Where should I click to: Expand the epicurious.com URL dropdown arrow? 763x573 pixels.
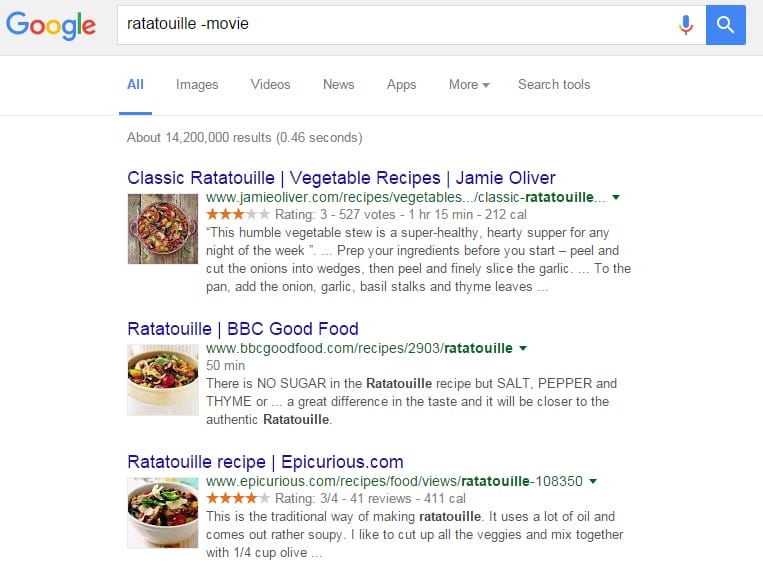tap(593, 482)
